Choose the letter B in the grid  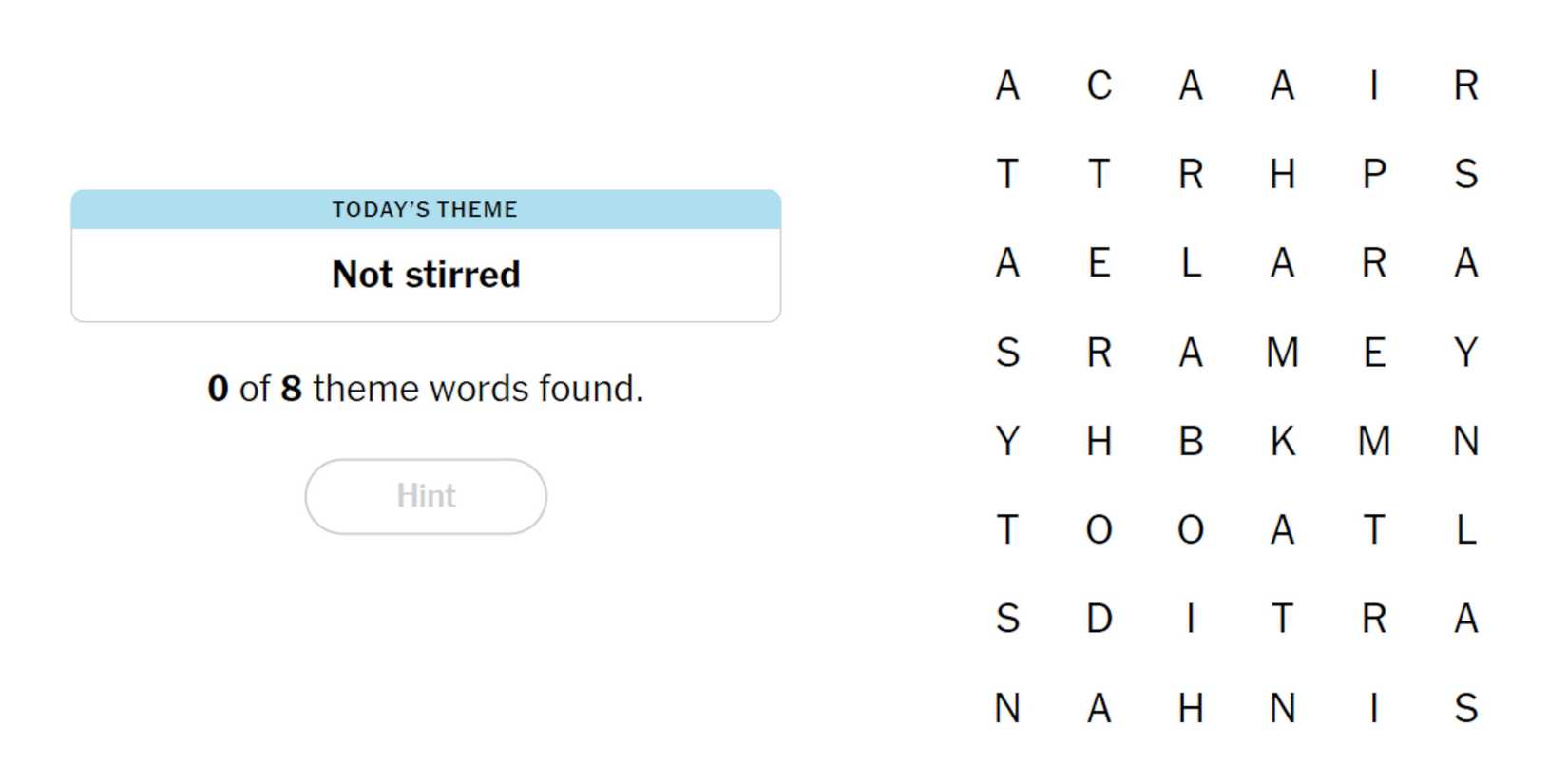pos(1191,441)
